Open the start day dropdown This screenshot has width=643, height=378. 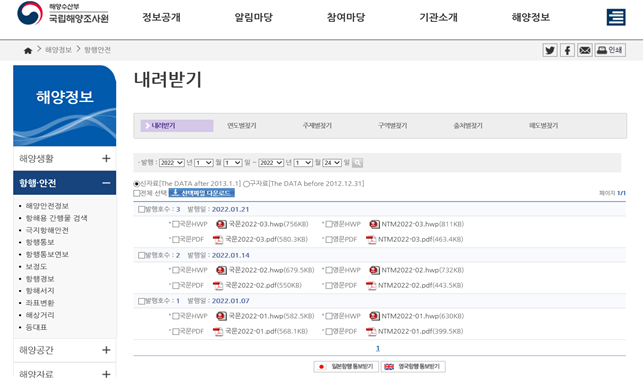233,163
